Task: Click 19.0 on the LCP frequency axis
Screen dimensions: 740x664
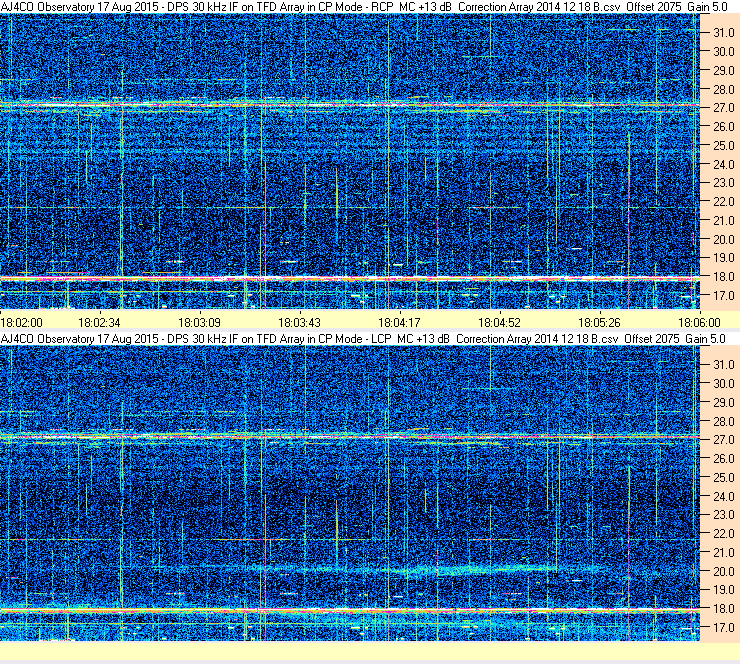Action: coord(723,590)
